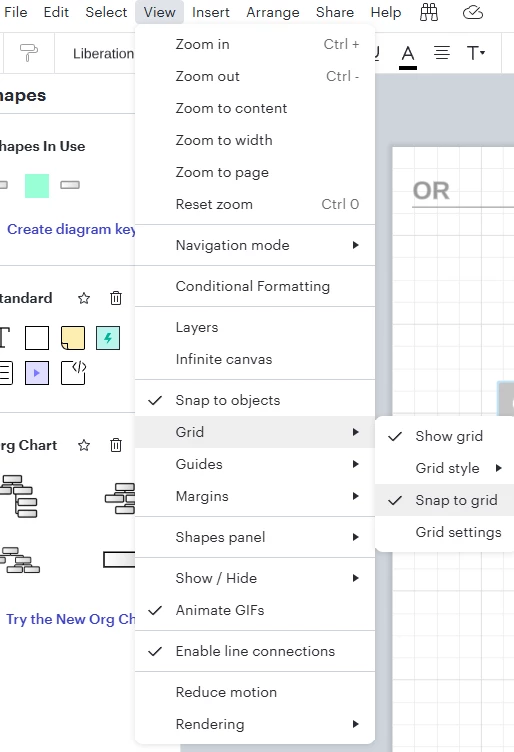
Task: Click the paint roller format painter icon
Action: click(x=29, y=53)
